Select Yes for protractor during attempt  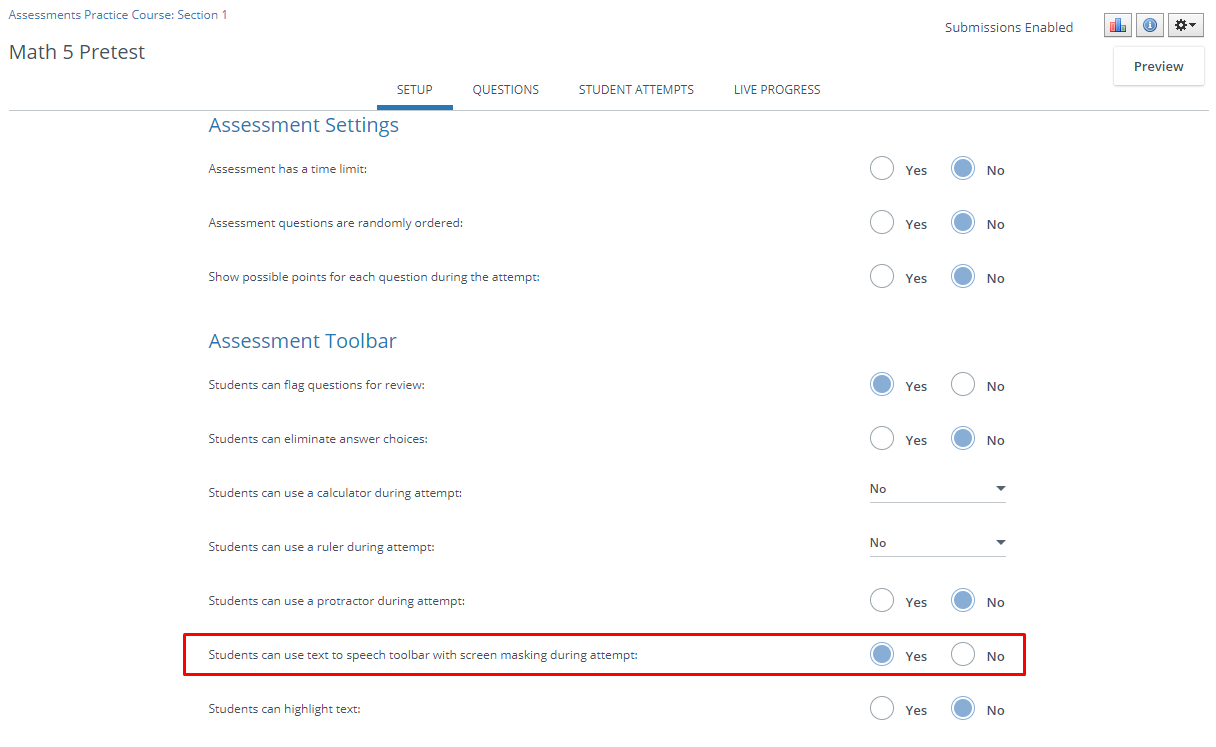(882, 601)
